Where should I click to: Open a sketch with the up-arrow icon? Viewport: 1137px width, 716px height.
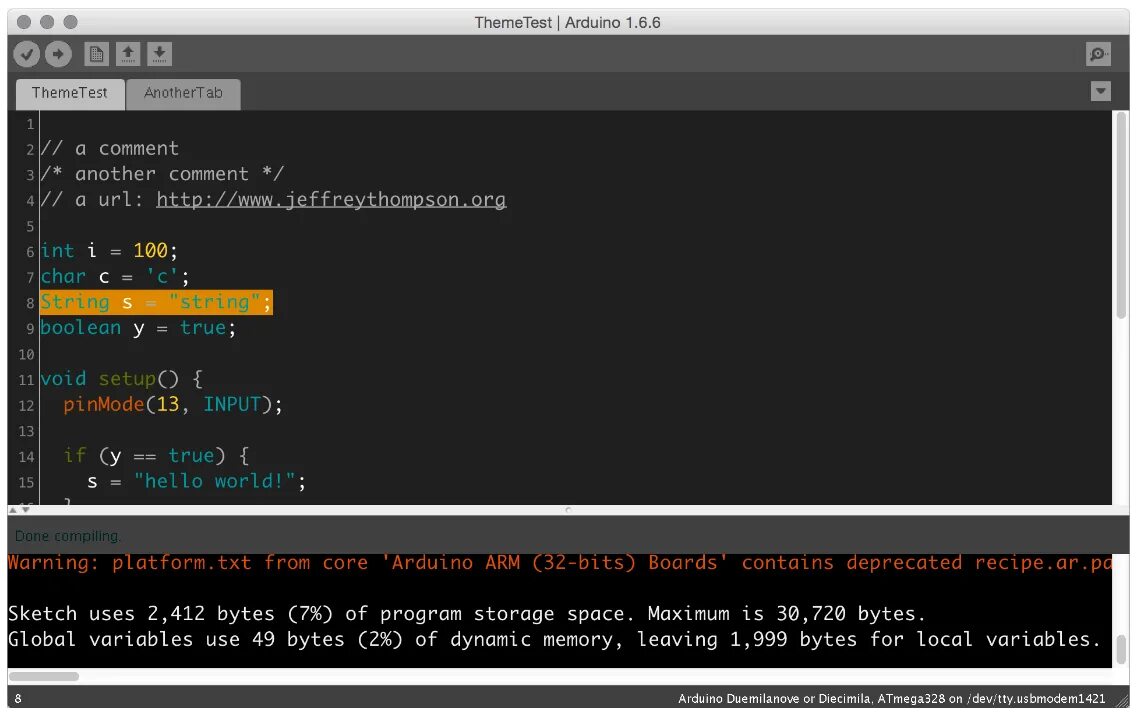pos(128,54)
